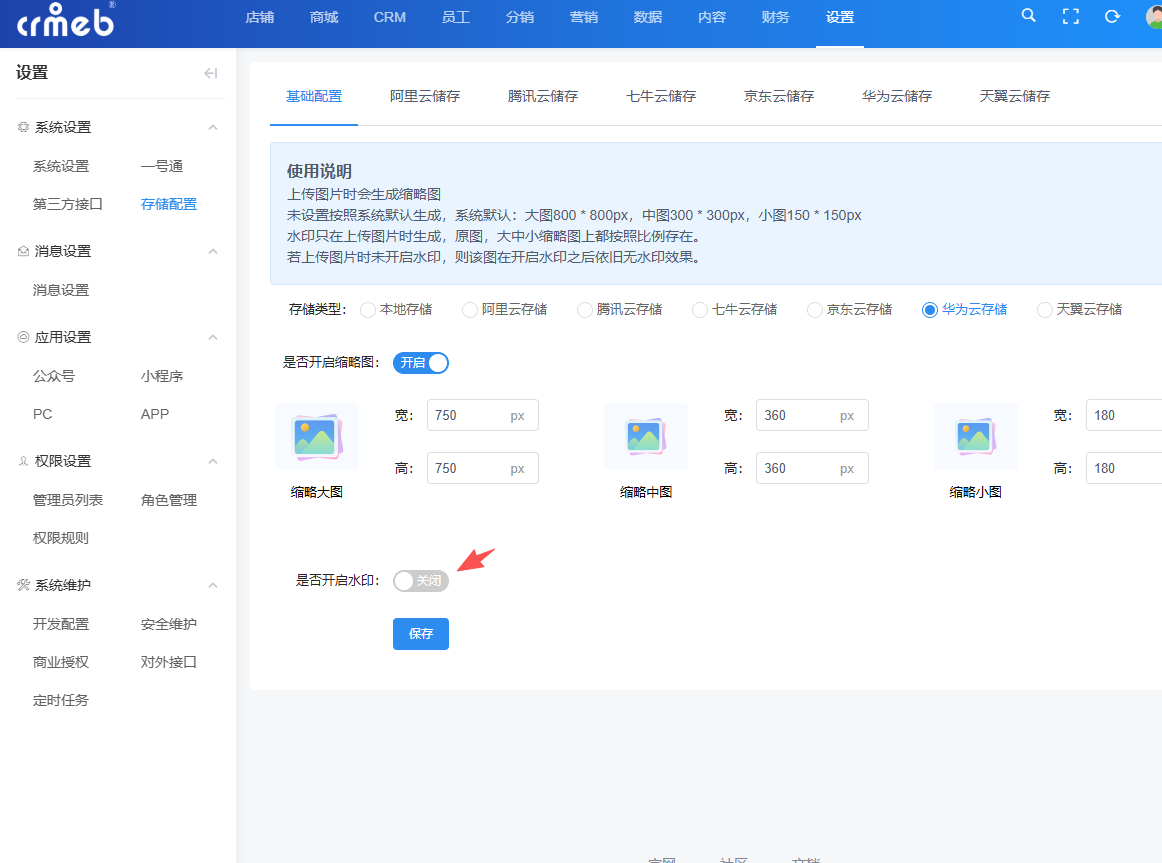Click the fullscreen toggle icon

pyautogui.click(x=1070, y=16)
